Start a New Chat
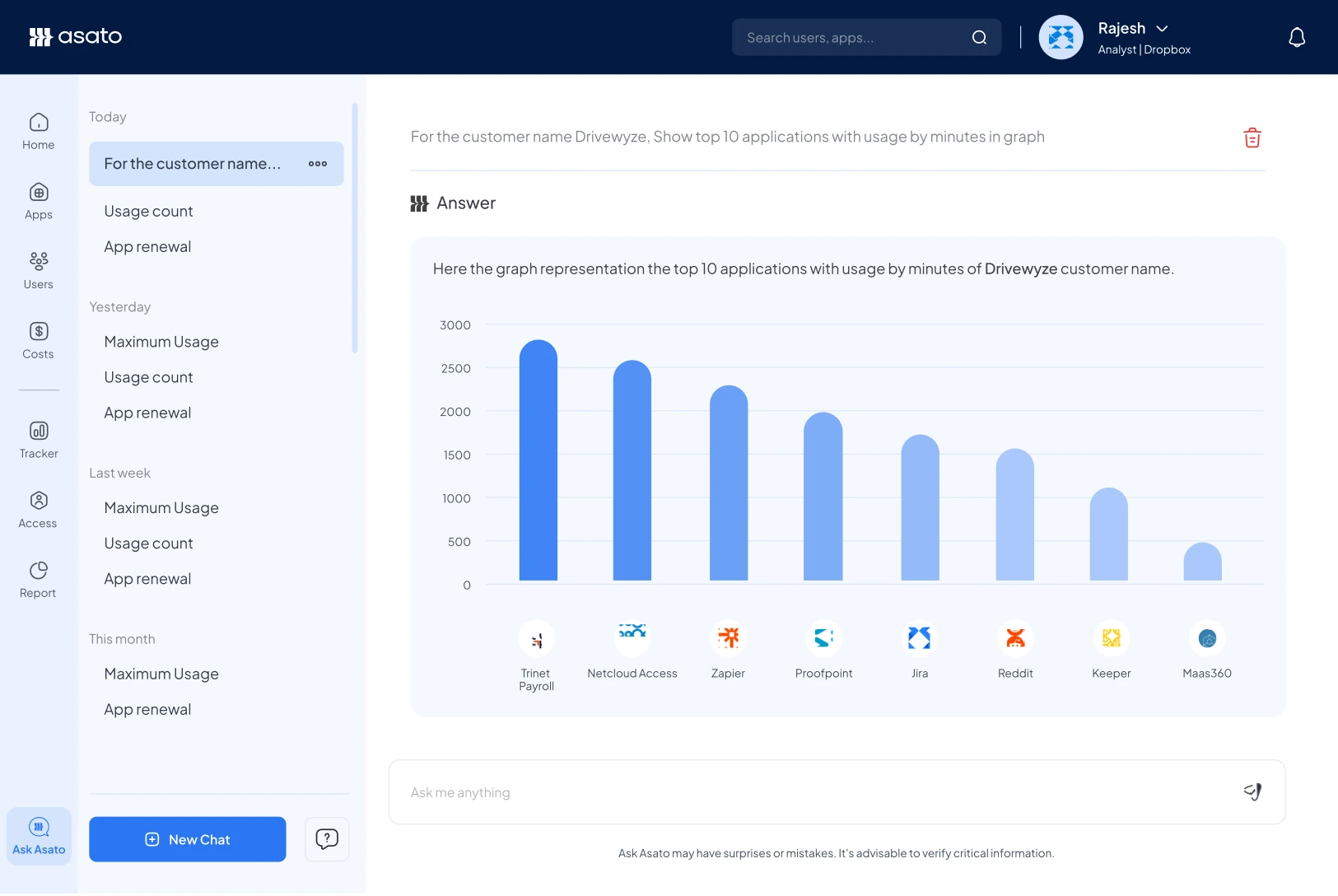1338x896 pixels. pyautogui.click(x=188, y=839)
